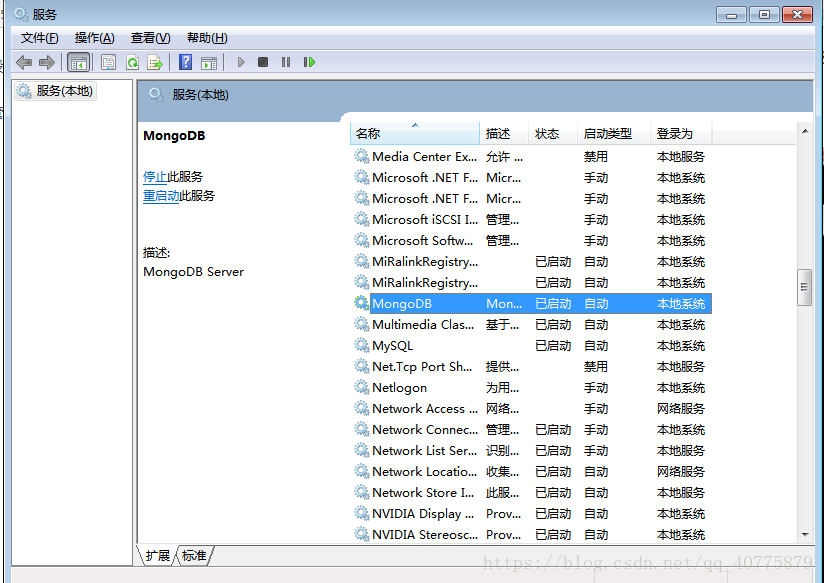824x583 pixels.
Task: Select Microsoft iSCSI I... service name
Action: click(x=425, y=220)
